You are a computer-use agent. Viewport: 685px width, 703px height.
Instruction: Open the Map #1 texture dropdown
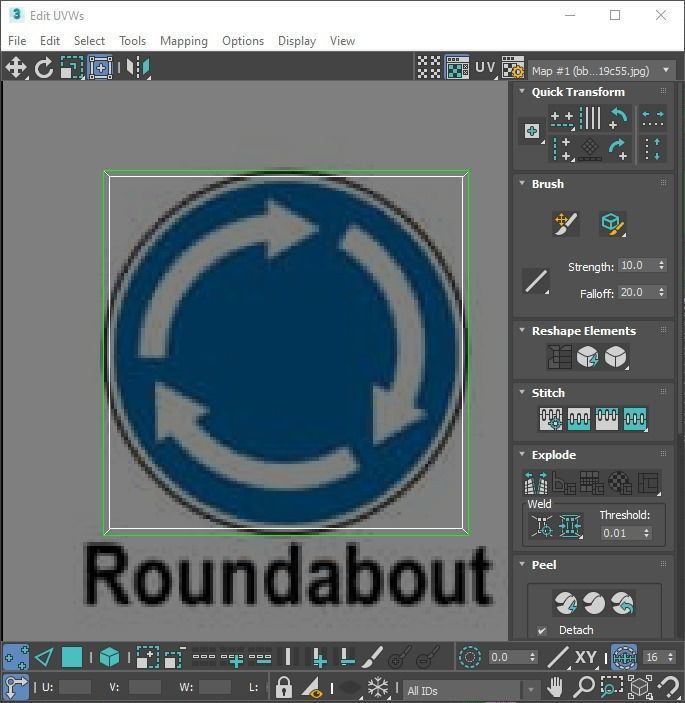pyautogui.click(x=602, y=70)
